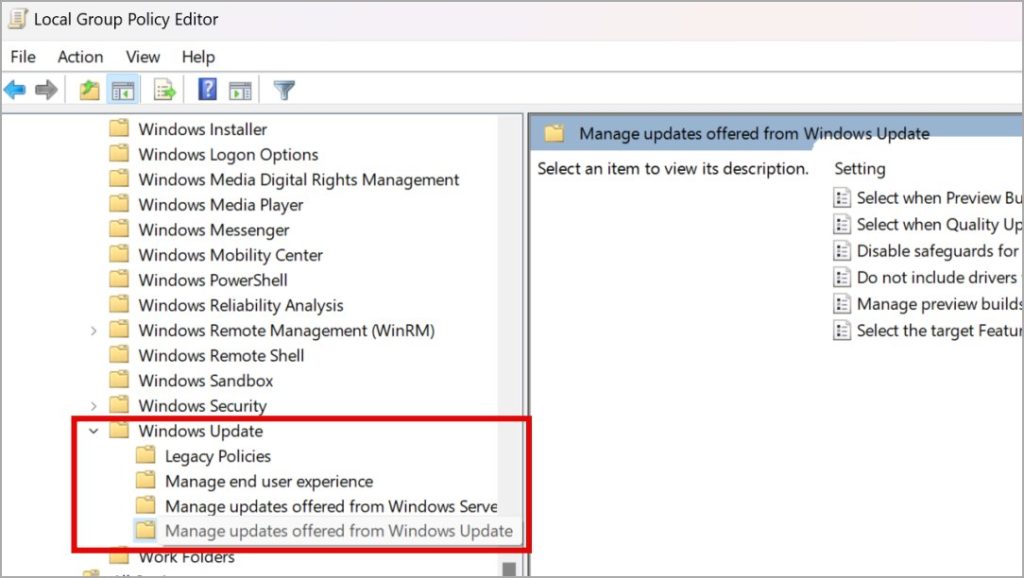Toggle the Show/Hide Console Tree icon
The image size is (1024, 578).
(121, 89)
